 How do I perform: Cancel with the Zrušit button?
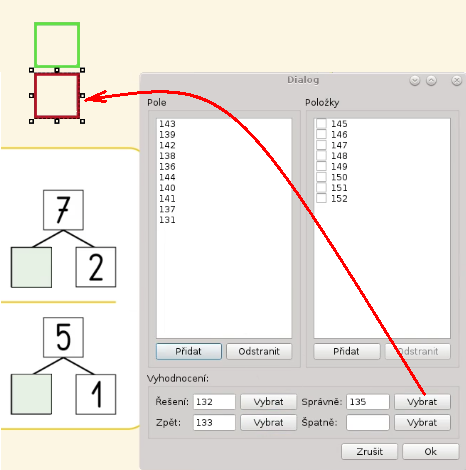[x=369, y=452]
